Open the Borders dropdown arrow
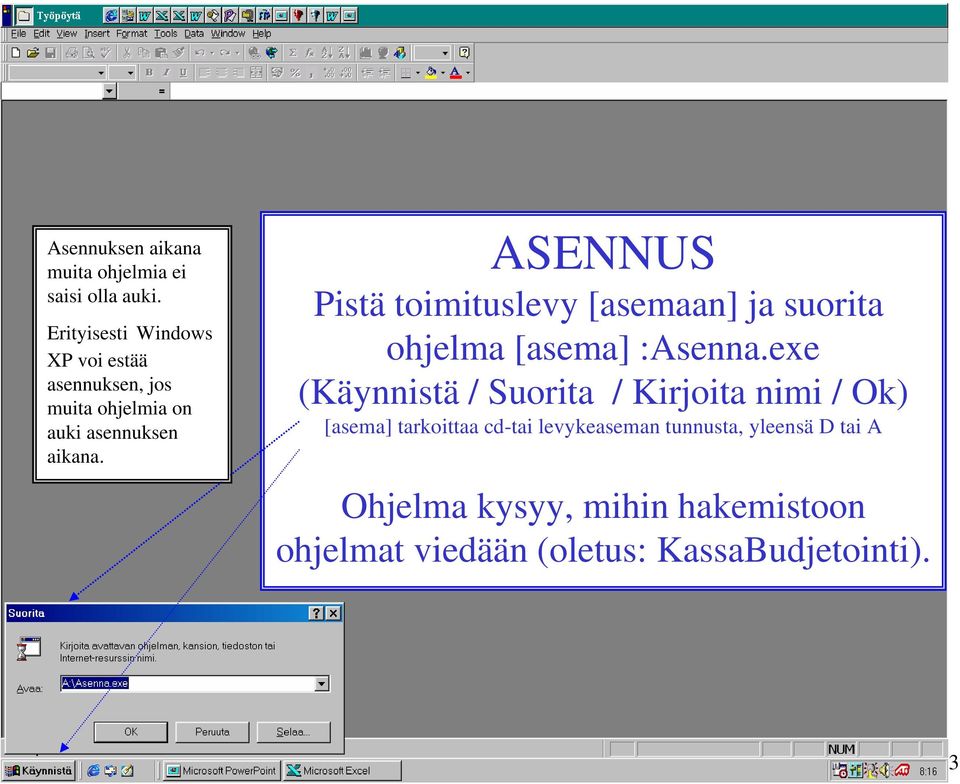 418,73
